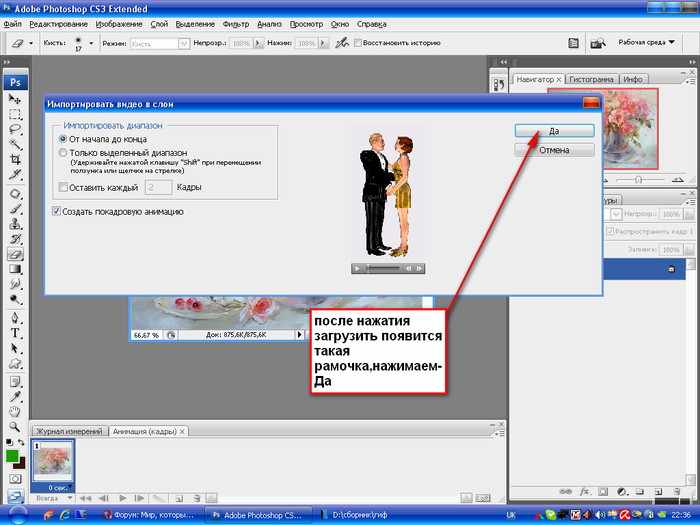This screenshot has width=700, height=525.
Task: Select the Slice tool
Action: (15, 174)
